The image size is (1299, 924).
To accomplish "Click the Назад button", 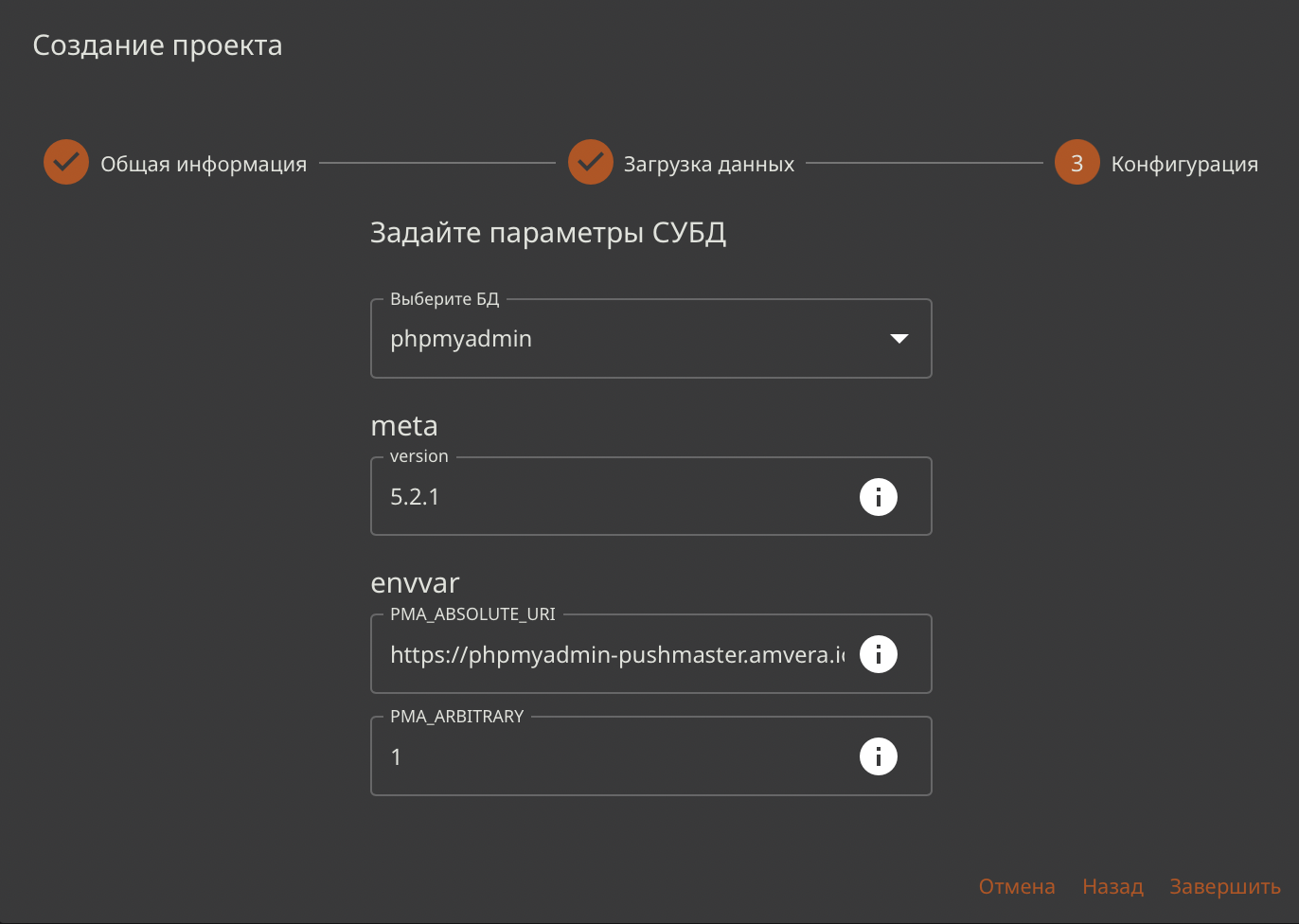I will click(x=1113, y=887).
